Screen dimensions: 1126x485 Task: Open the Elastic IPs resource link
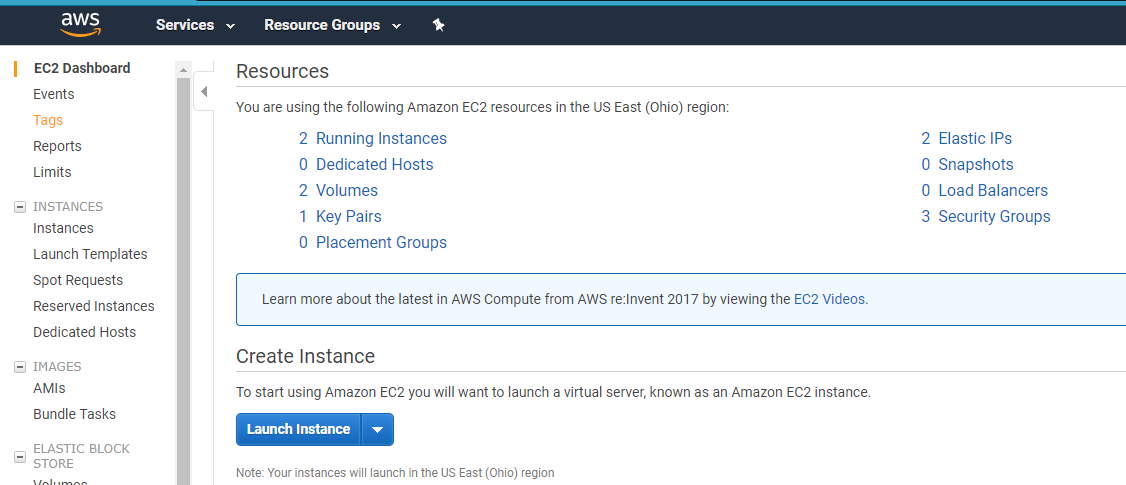coord(975,139)
